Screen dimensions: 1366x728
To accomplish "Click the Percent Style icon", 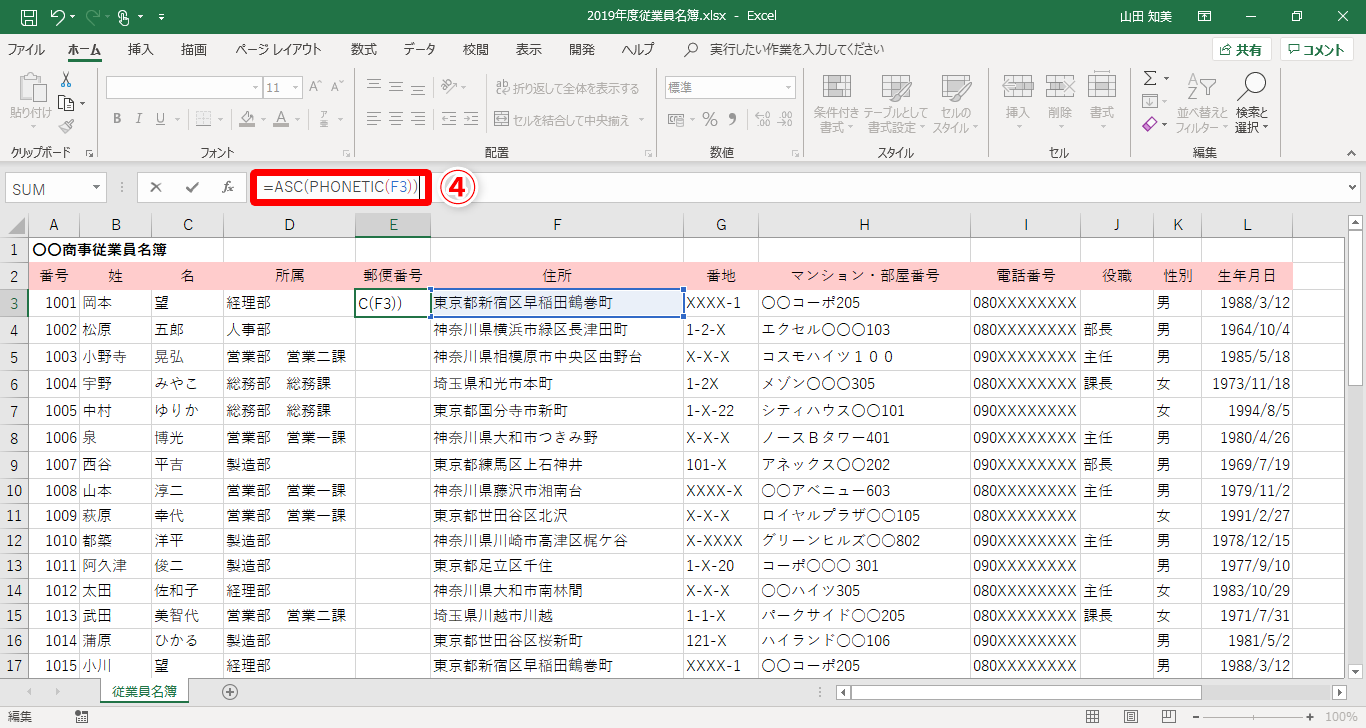I will pyautogui.click(x=710, y=120).
